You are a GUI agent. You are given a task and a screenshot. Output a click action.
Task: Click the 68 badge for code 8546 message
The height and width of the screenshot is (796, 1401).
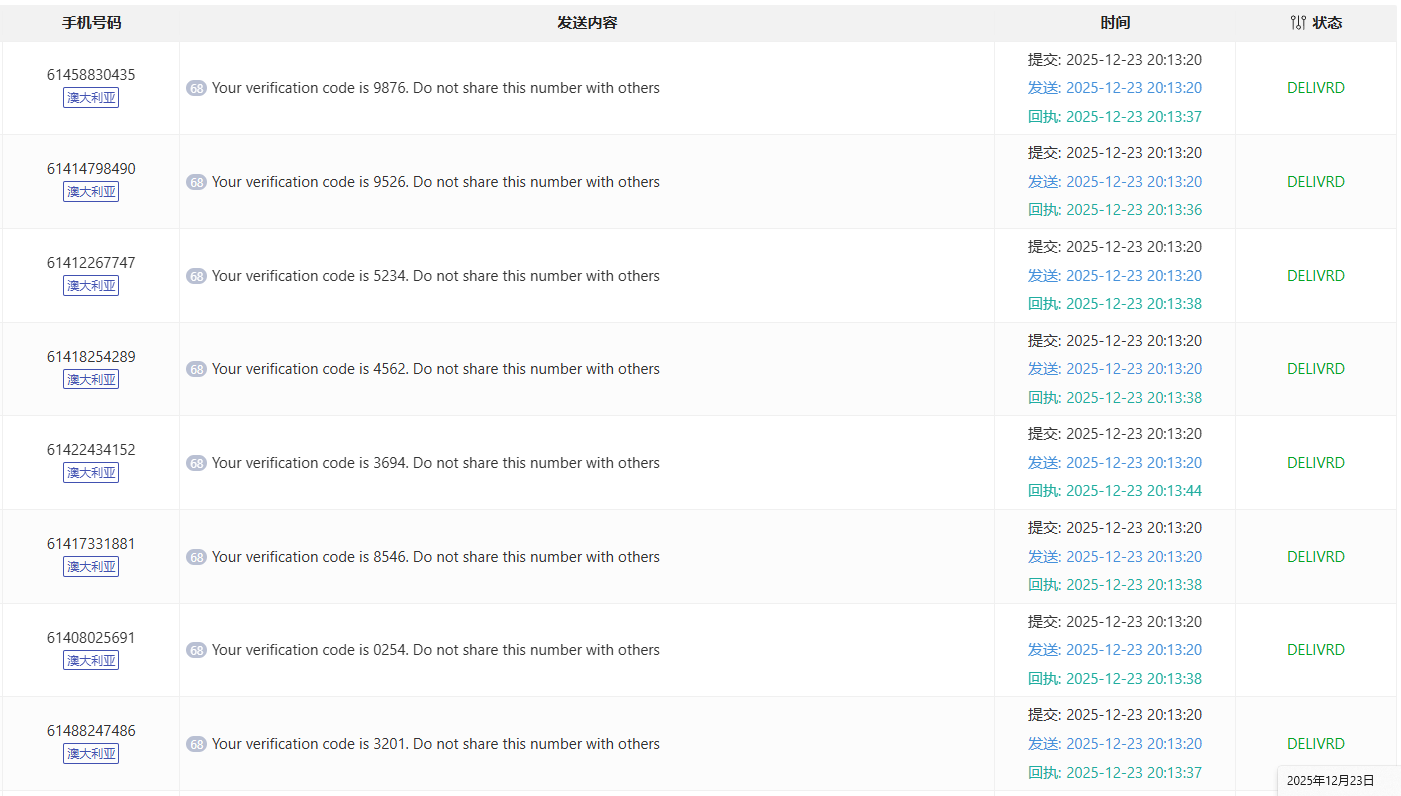pyautogui.click(x=196, y=557)
